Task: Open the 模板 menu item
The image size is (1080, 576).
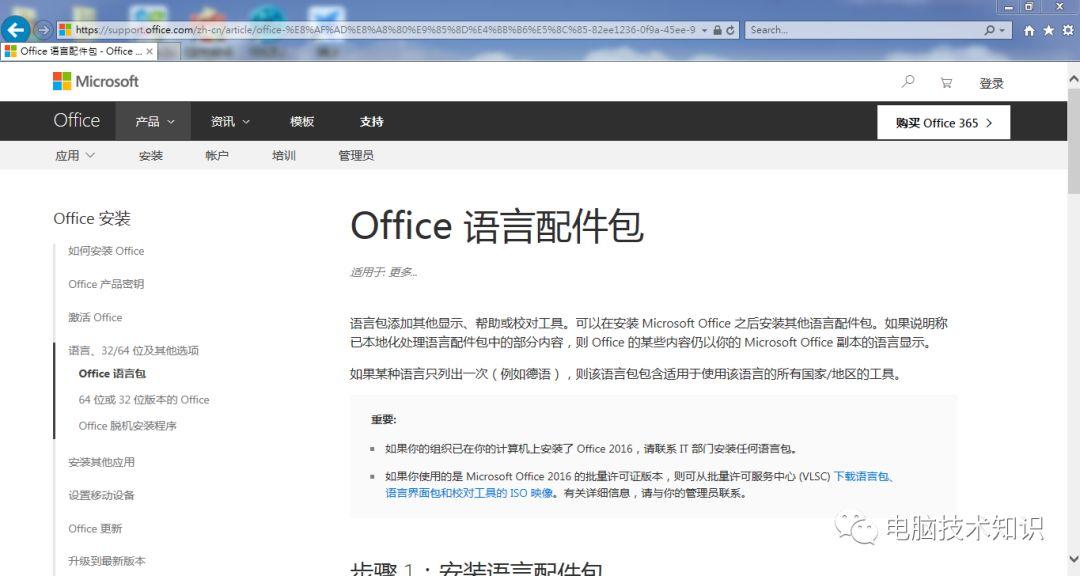Action: pyautogui.click(x=302, y=121)
